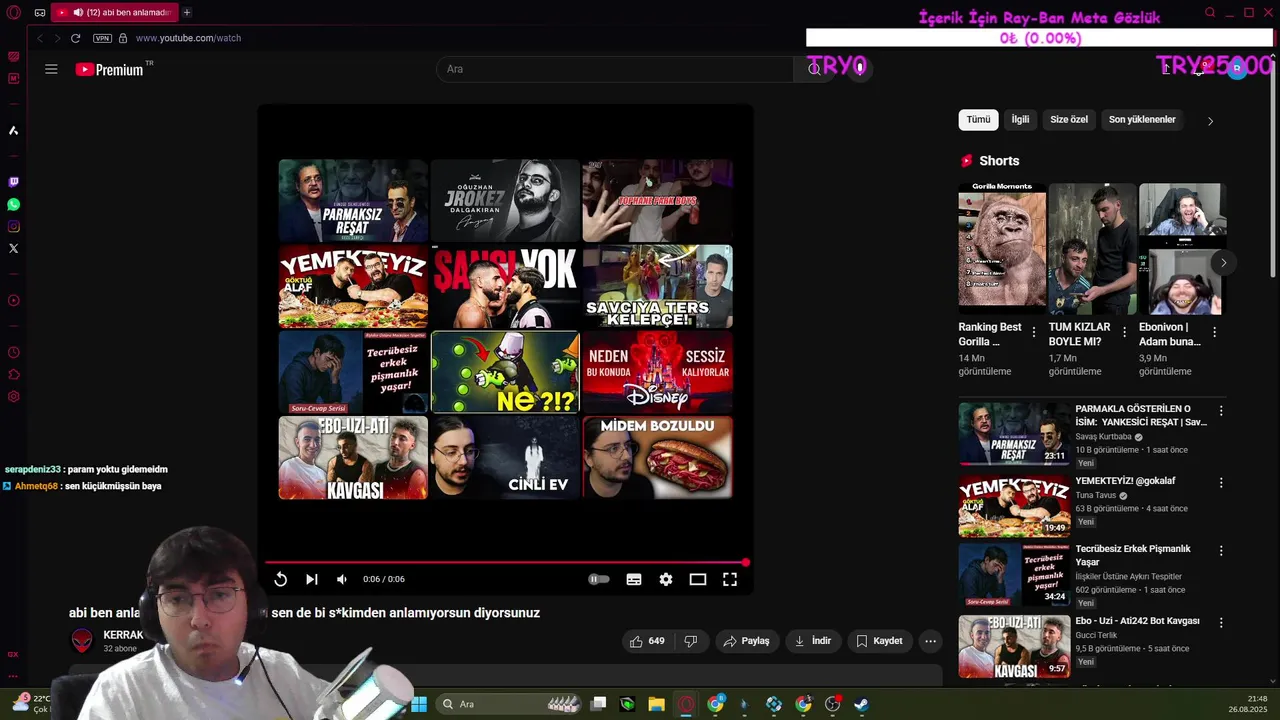
Task: Open the Twitch sidebar icon in Opera
Action: pos(13,182)
